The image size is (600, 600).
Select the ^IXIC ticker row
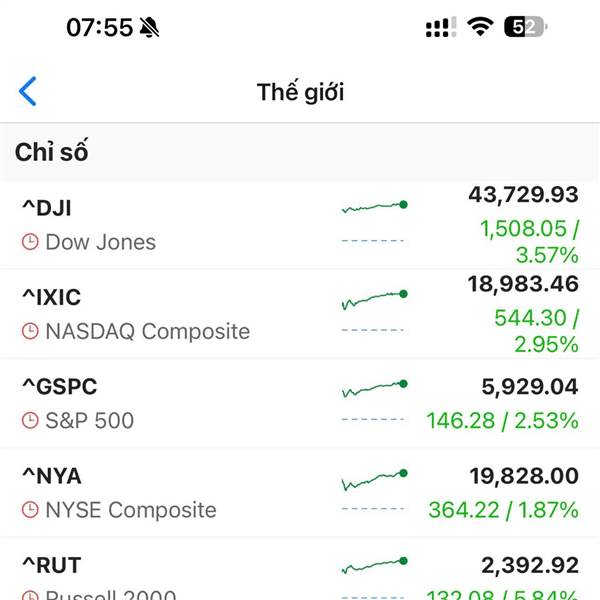point(300,314)
